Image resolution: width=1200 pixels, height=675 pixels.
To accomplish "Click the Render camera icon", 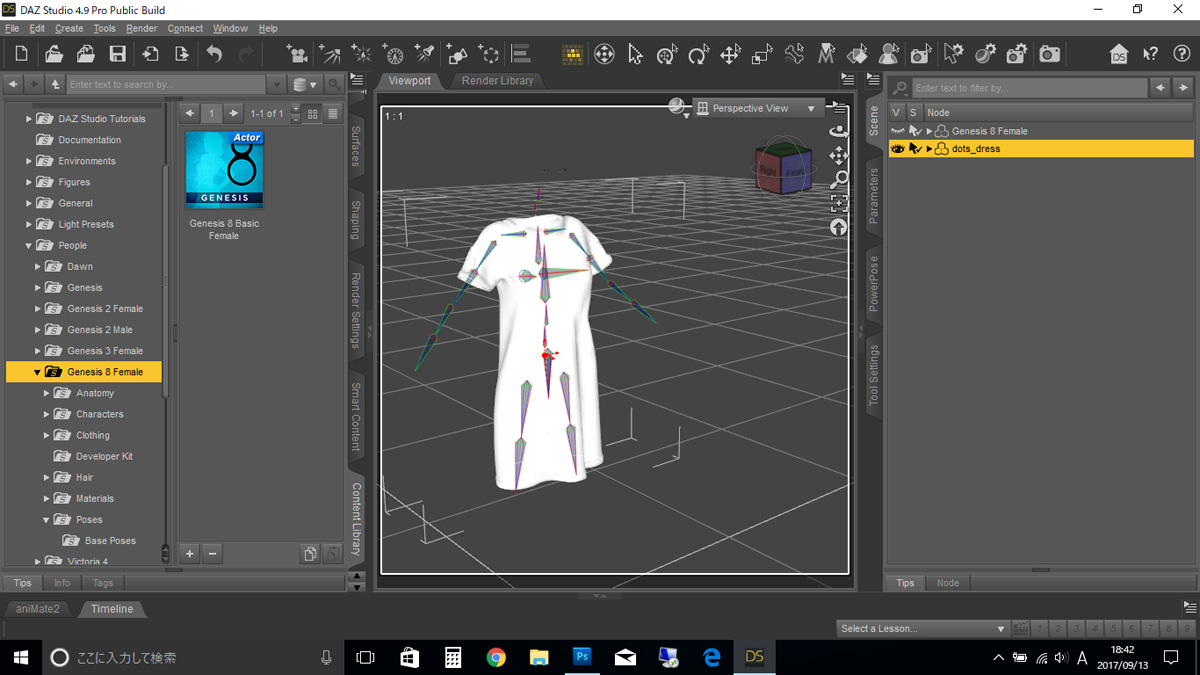I will pos(1049,54).
